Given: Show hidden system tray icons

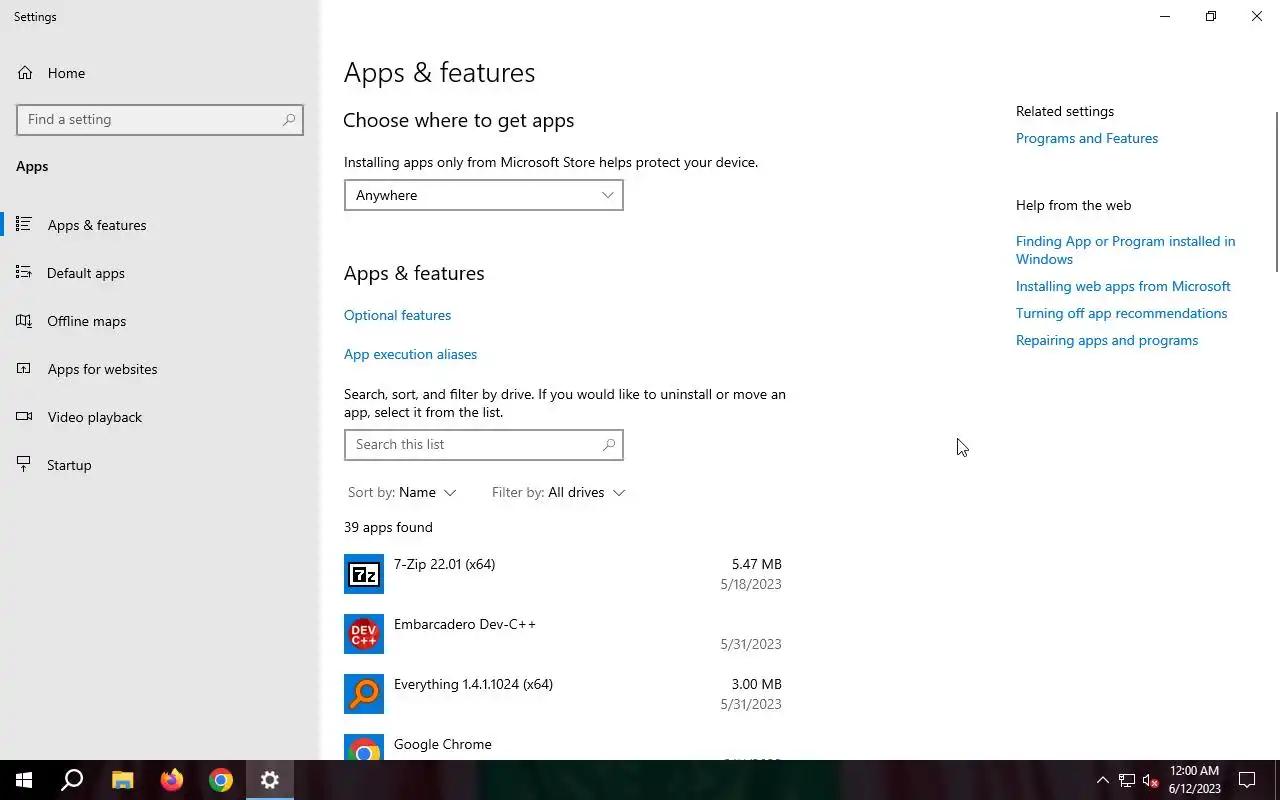Looking at the screenshot, I should click(x=1102, y=780).
